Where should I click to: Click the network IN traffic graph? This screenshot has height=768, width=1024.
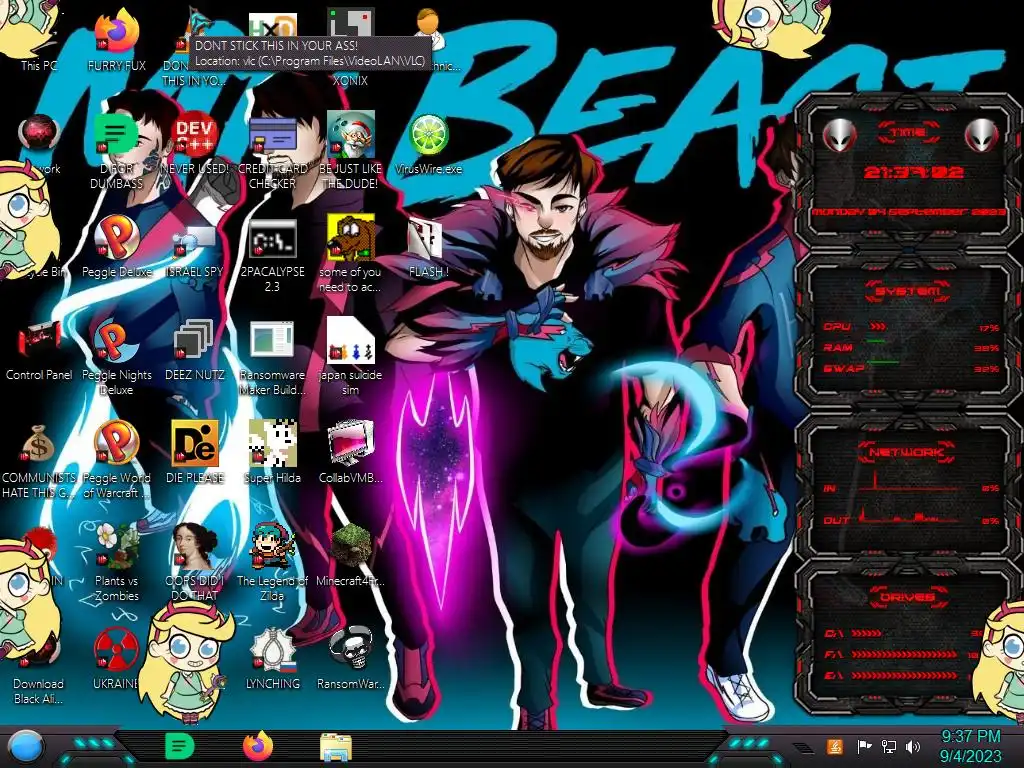910,482
